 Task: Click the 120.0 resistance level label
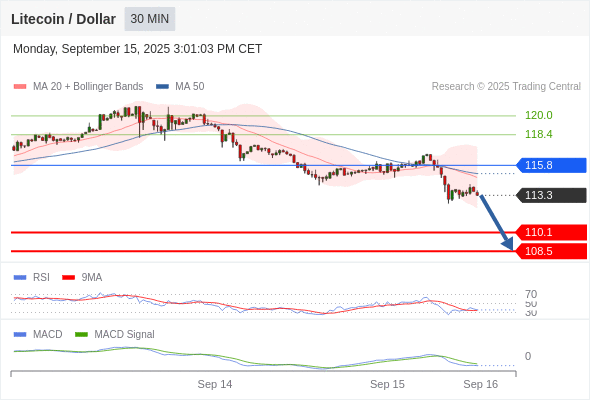point(539,115)
